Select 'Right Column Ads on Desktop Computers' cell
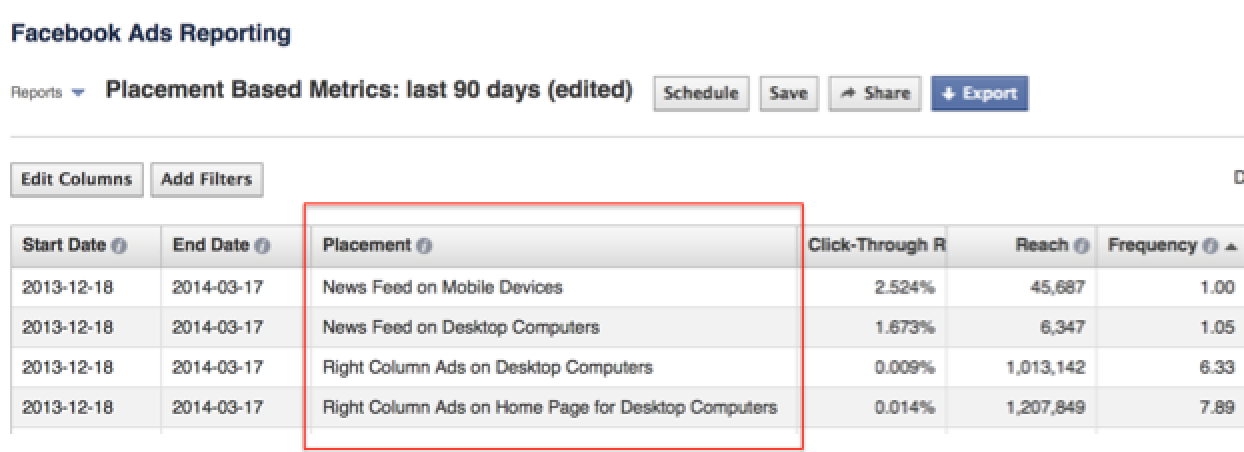The height and width of the screenshot is (452, 1244). 555,367
